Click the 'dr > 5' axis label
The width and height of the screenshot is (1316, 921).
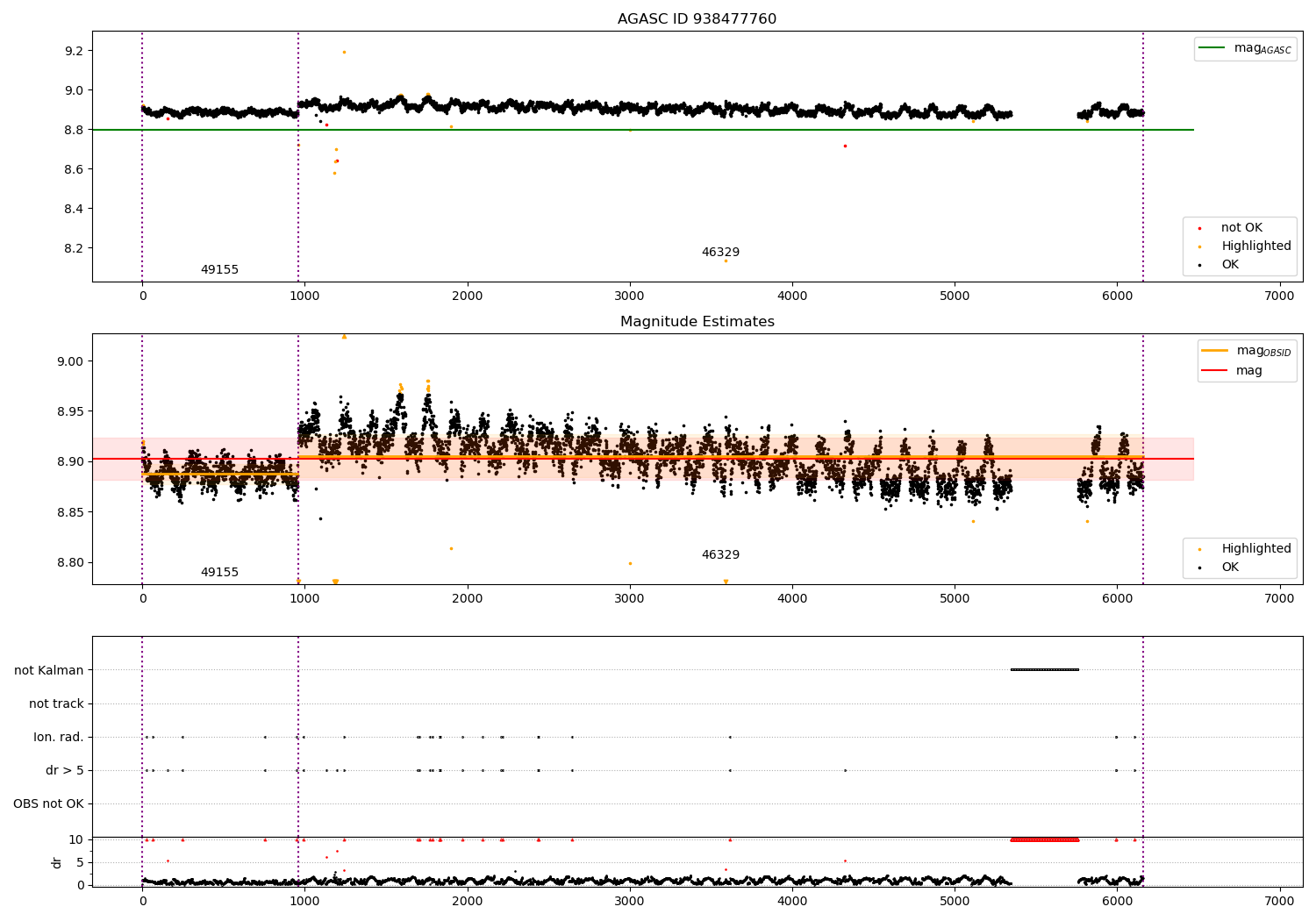(x=65, y=771)
